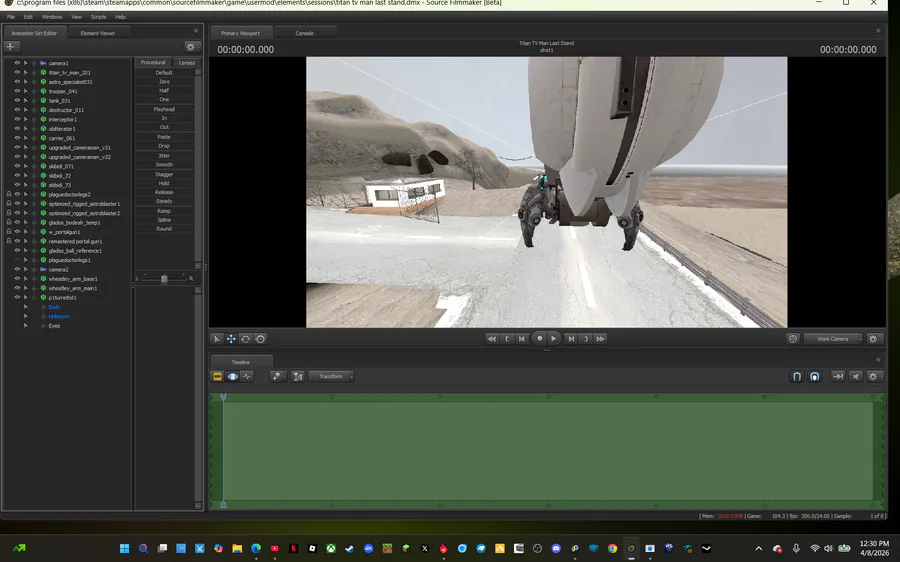Switch to the Lenses presets tab
The image size is (900, 562).
click(187, 63)
